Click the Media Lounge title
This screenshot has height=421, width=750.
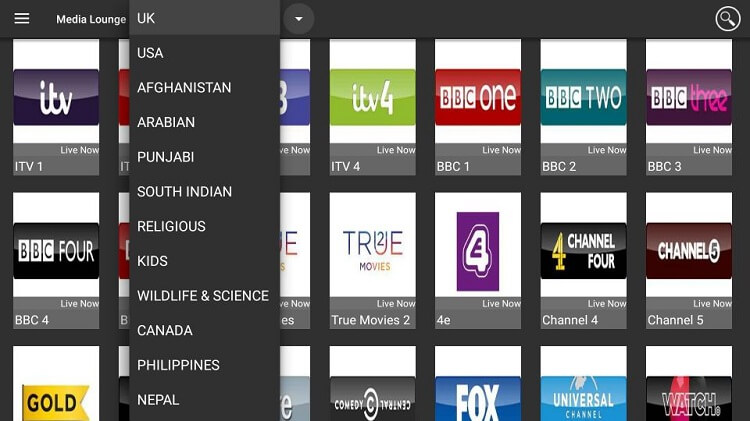91,19
